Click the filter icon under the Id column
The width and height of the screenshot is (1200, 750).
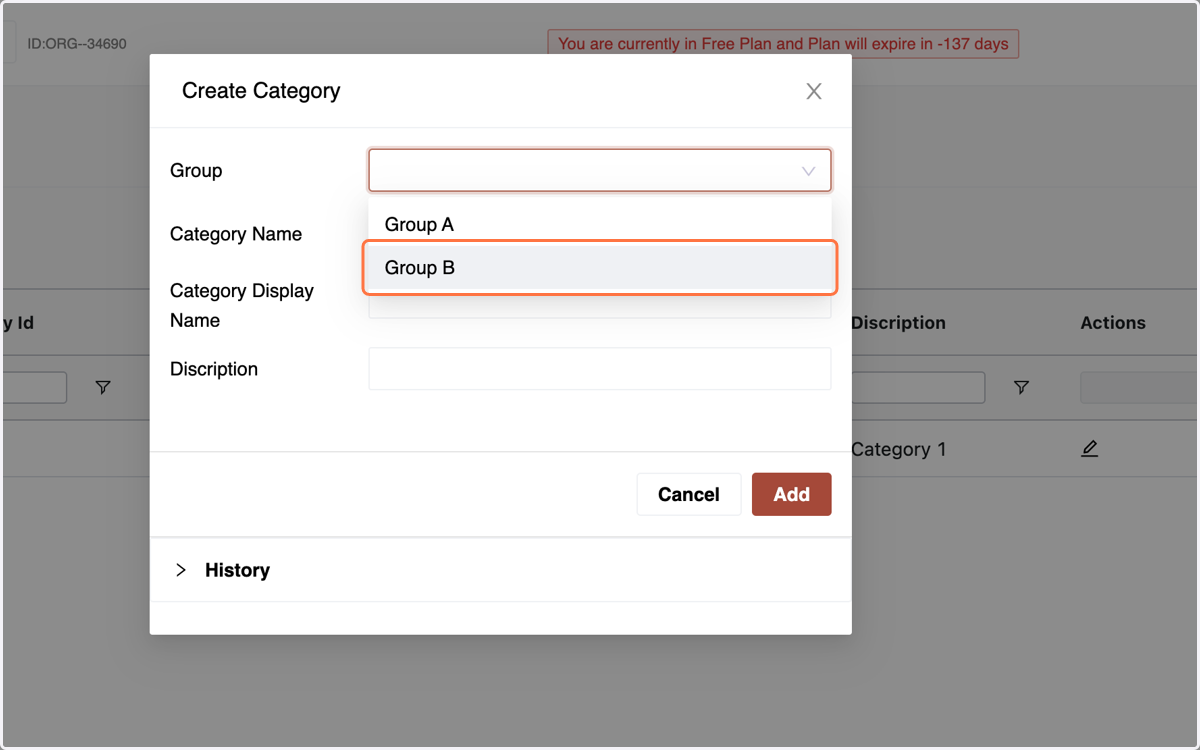(x=103, y=387)
